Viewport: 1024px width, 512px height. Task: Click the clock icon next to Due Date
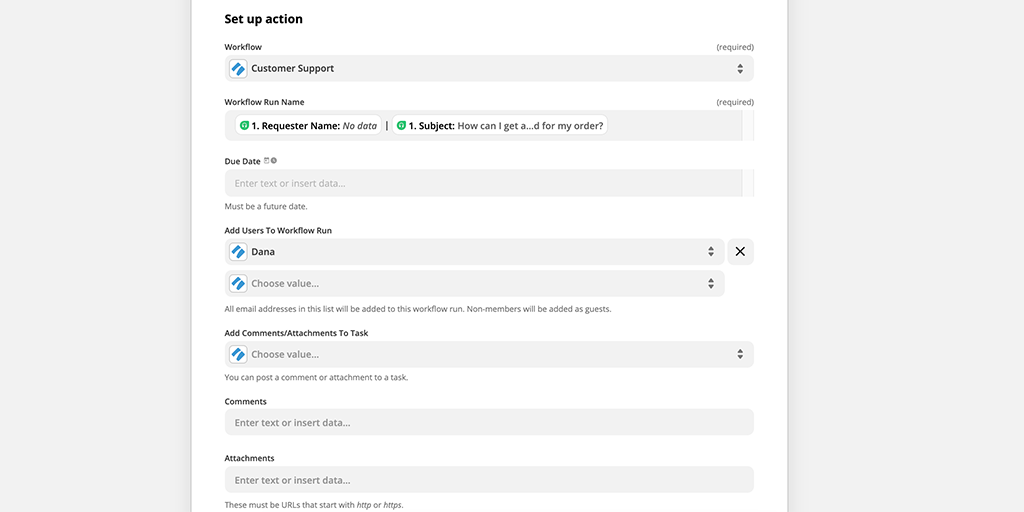(274, 161)
